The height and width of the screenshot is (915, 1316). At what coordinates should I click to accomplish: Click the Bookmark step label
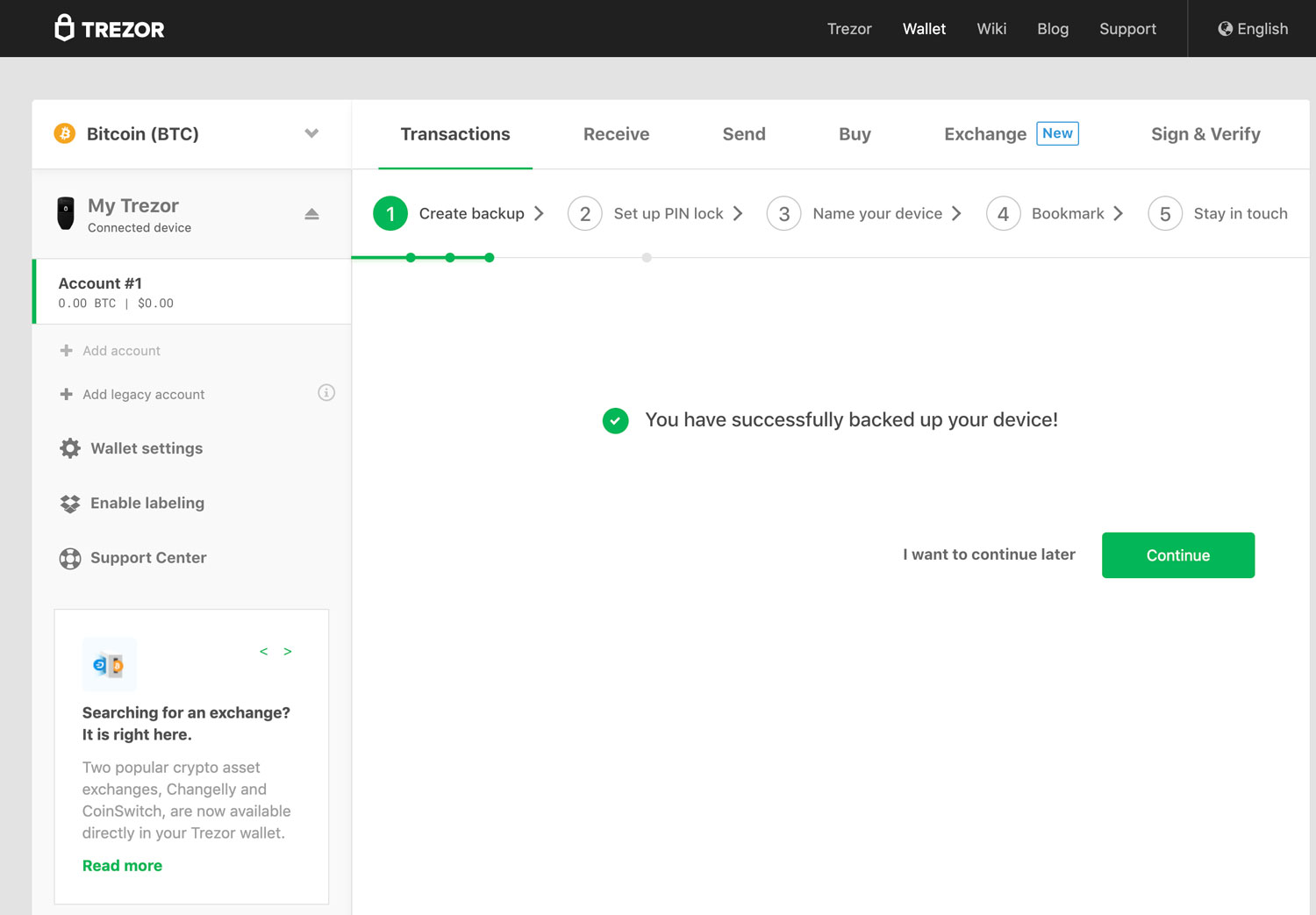click(x=1068, y=213)
